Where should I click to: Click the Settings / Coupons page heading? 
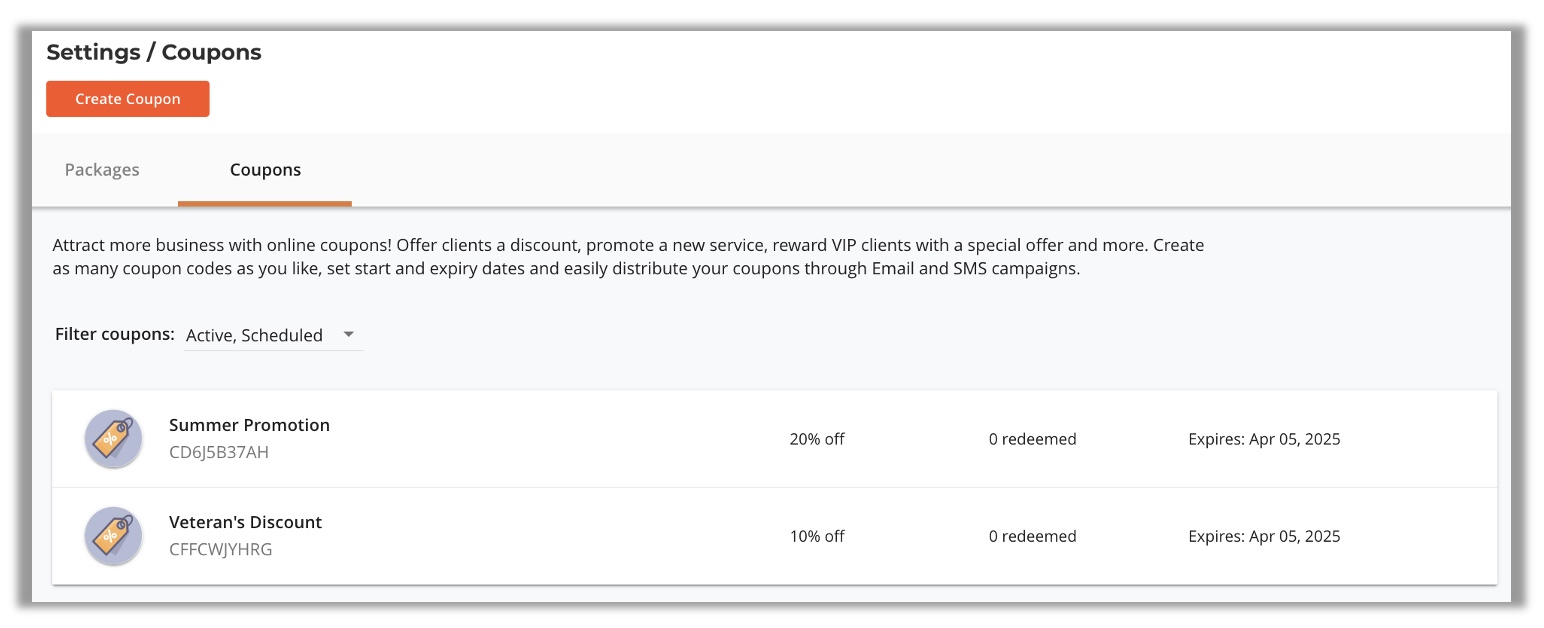click(154, 53)
